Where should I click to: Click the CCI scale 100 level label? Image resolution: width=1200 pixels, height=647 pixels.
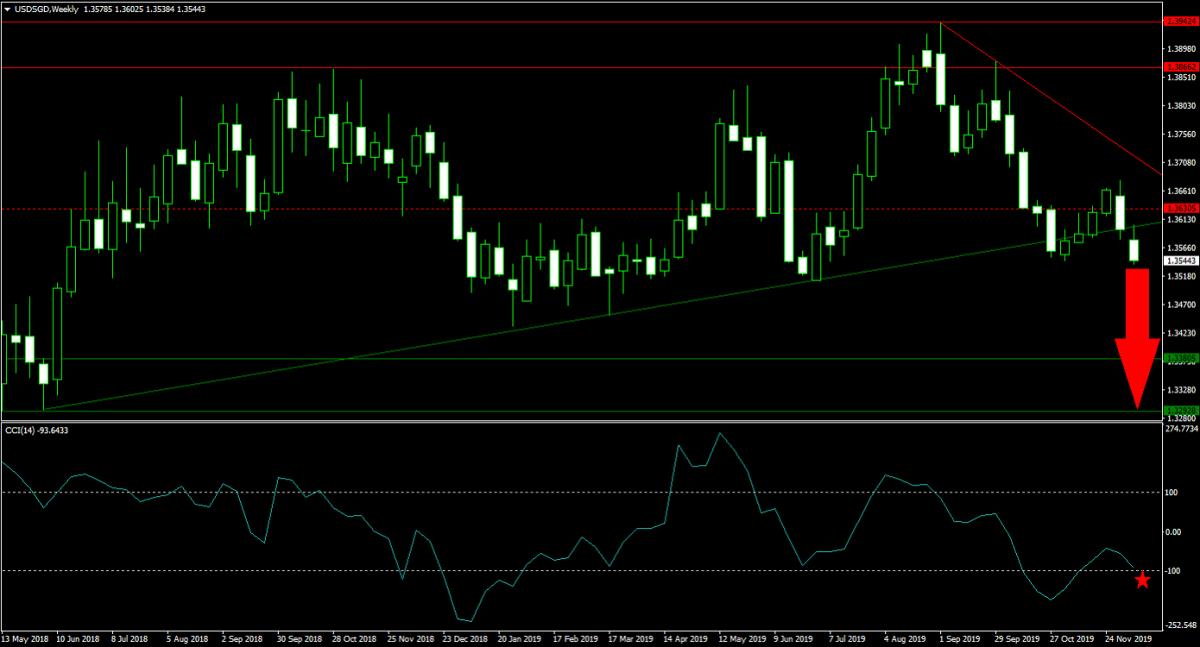pyautogui.click(x=1172, y=492)
